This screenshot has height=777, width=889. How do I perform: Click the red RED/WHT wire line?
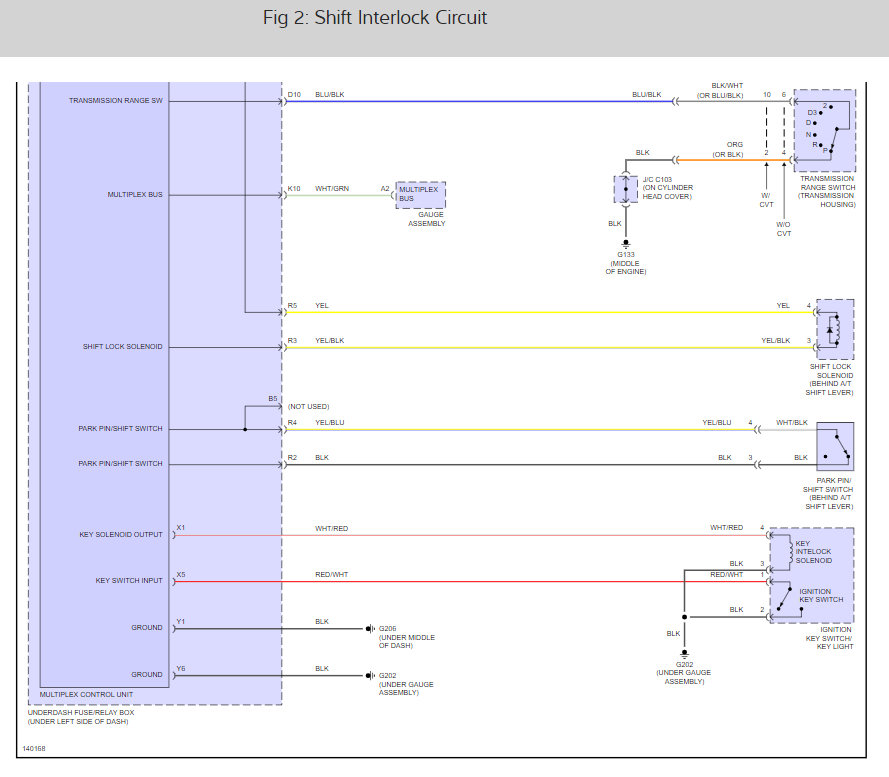[471, 581]
